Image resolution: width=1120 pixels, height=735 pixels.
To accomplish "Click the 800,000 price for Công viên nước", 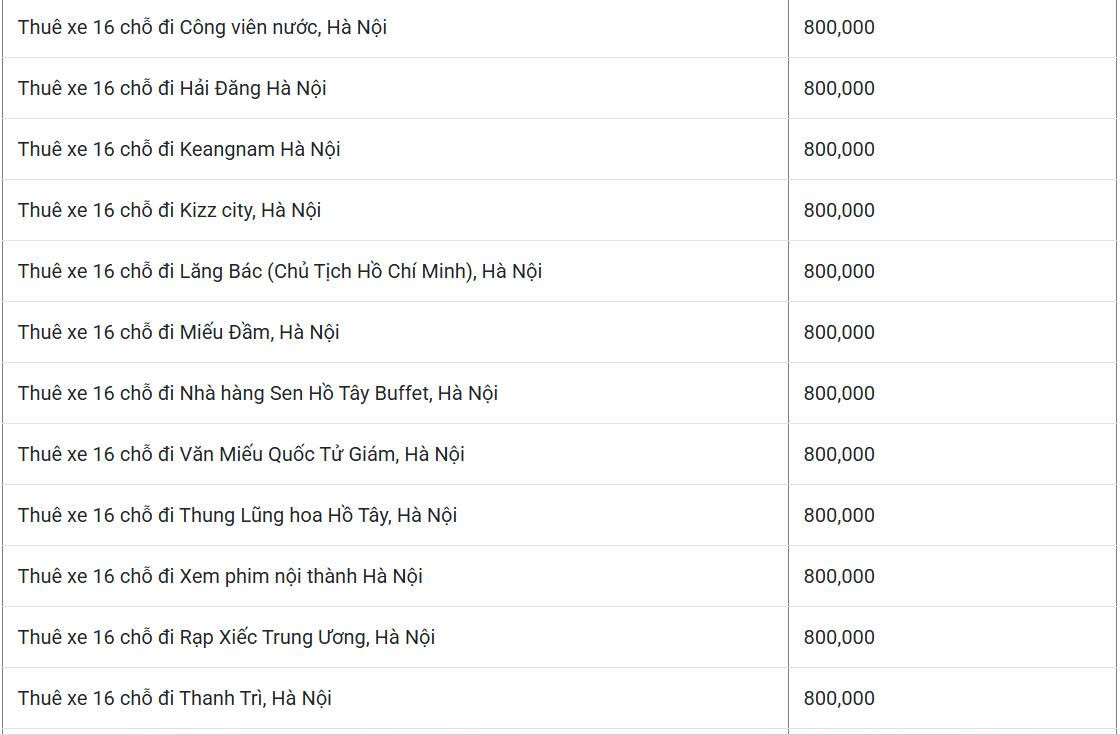I will (839, 27).
